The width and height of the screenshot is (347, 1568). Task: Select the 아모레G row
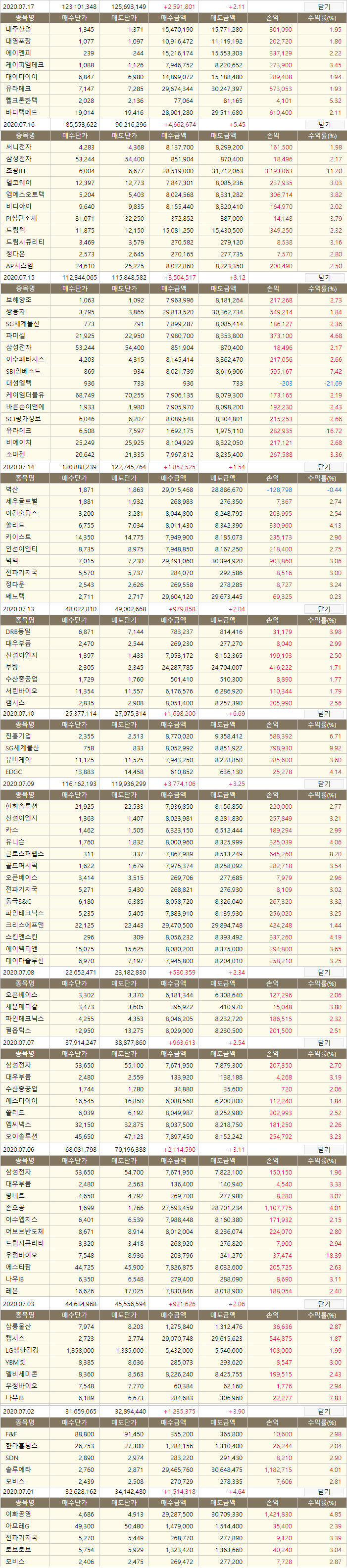pos(173,1526)
